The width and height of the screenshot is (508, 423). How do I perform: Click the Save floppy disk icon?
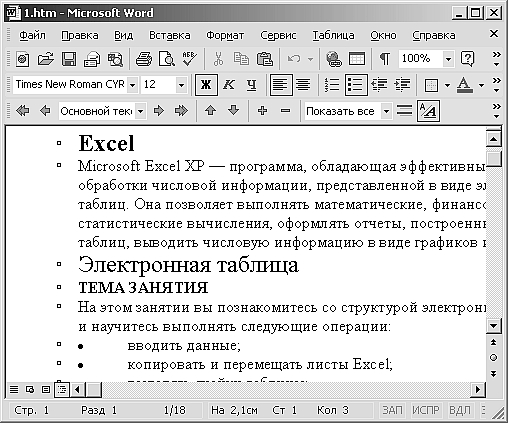coord(69,59)
